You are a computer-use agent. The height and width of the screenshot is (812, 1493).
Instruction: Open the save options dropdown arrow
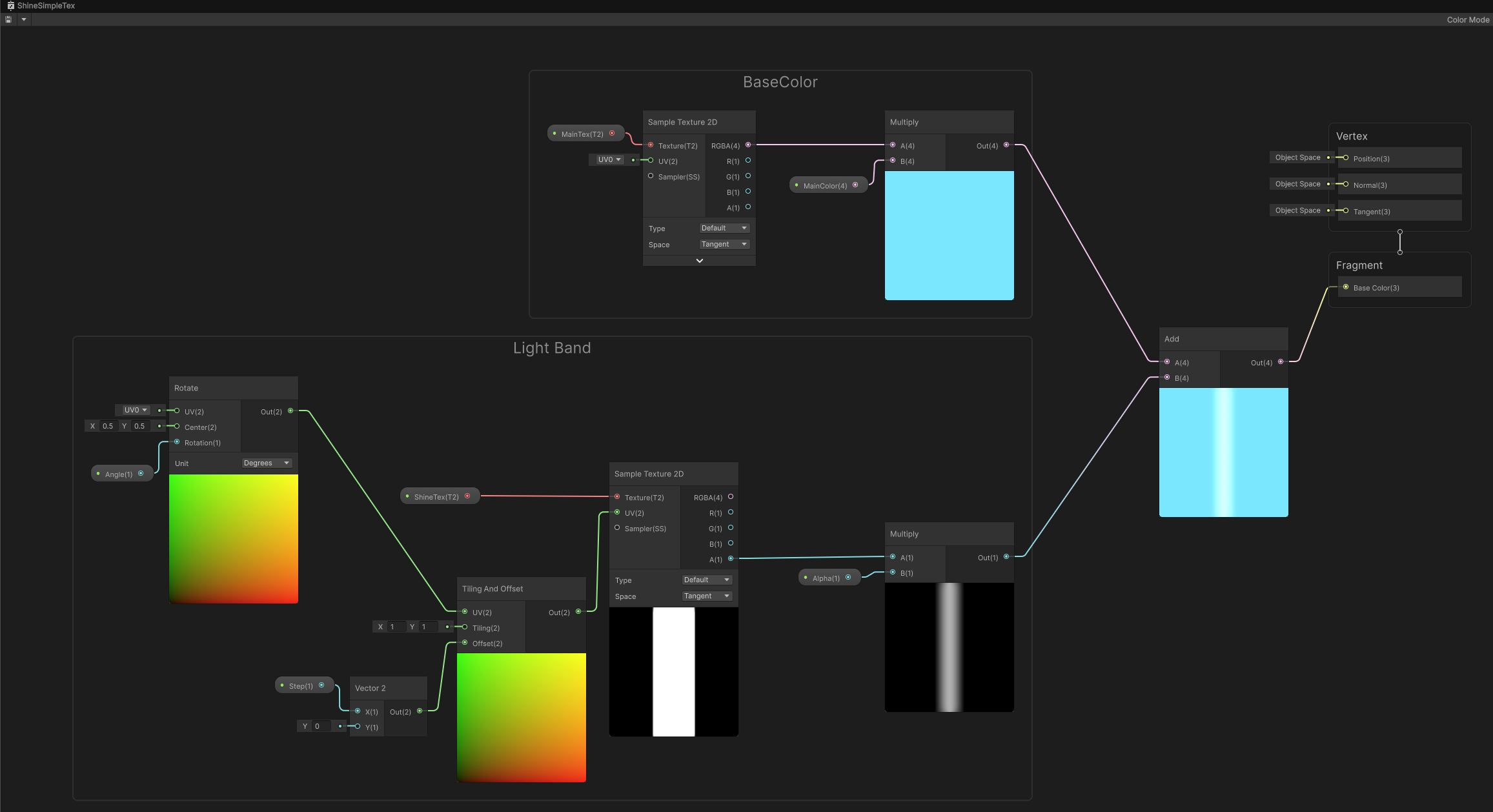coord(24,19)
